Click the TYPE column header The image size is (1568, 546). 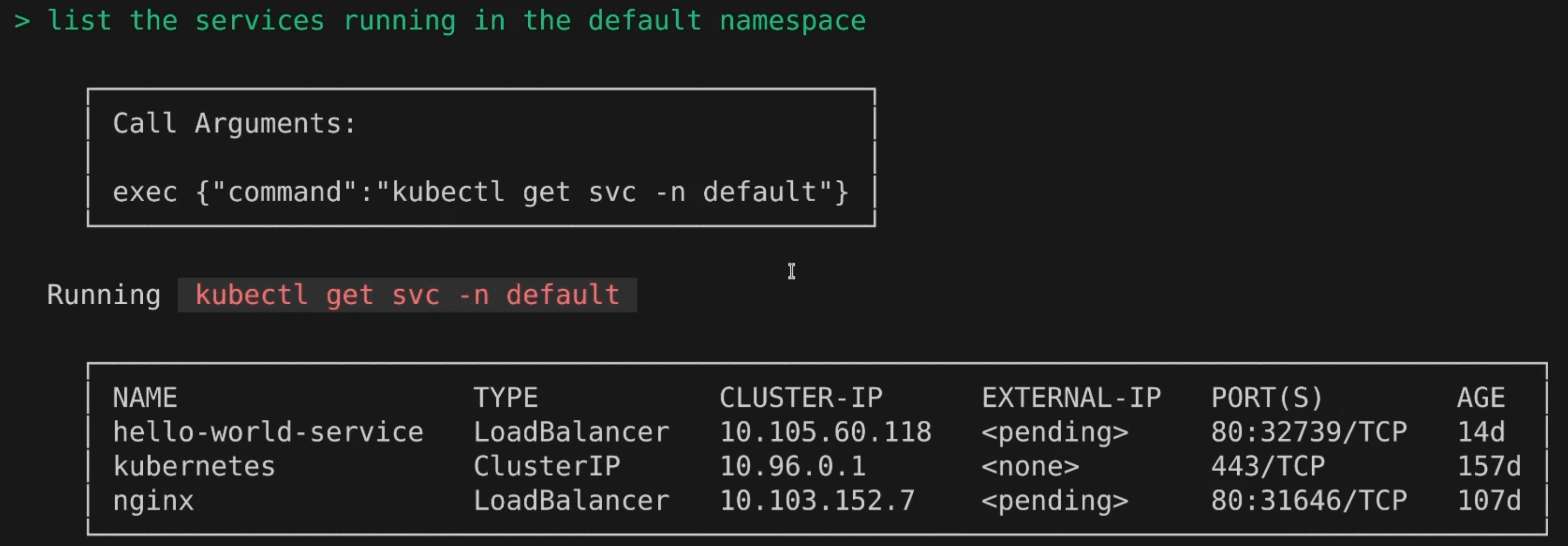(505, 398)
